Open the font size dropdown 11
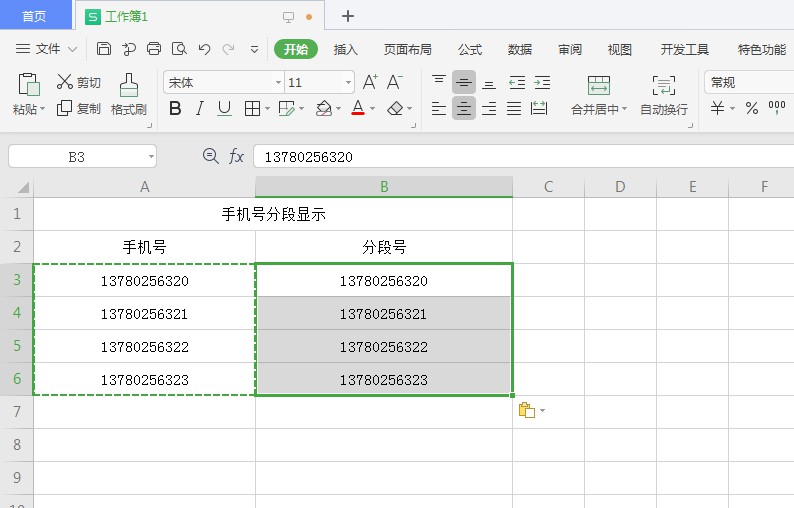The width and height of the screenshot is (794, 508). click(348, 83)
